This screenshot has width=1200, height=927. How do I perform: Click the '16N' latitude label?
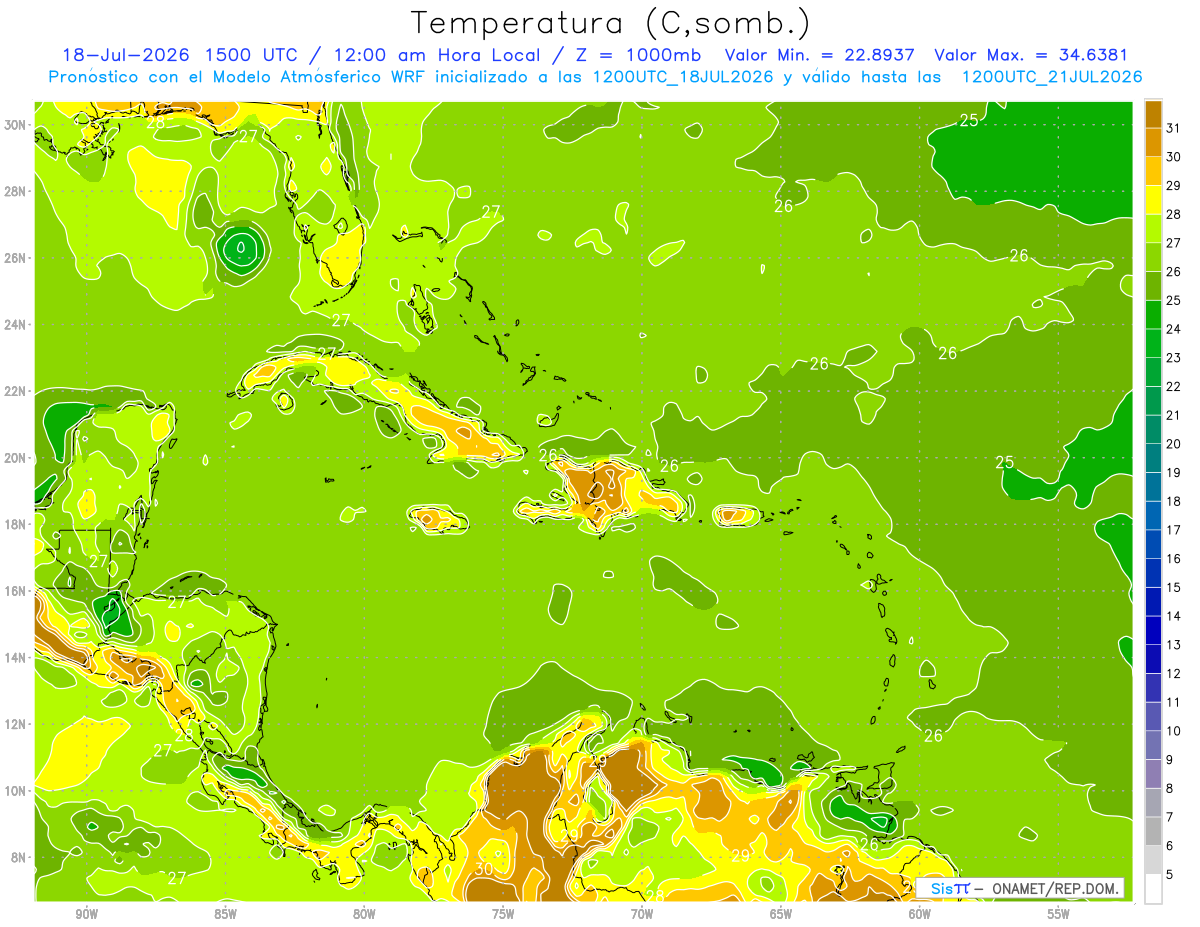click(16, 591)
